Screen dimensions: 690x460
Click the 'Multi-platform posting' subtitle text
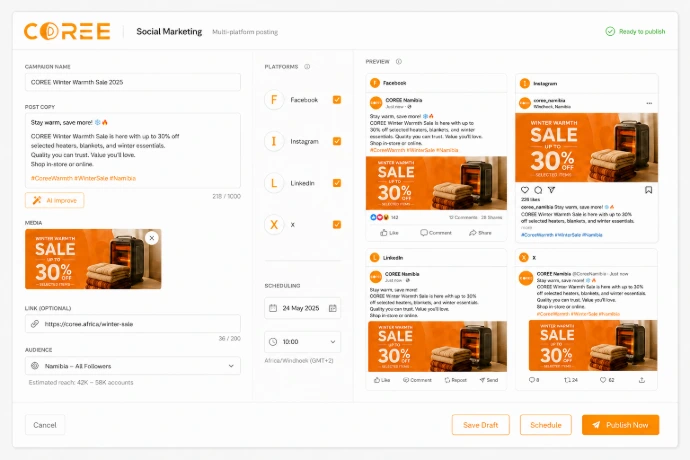click(245, 32)
